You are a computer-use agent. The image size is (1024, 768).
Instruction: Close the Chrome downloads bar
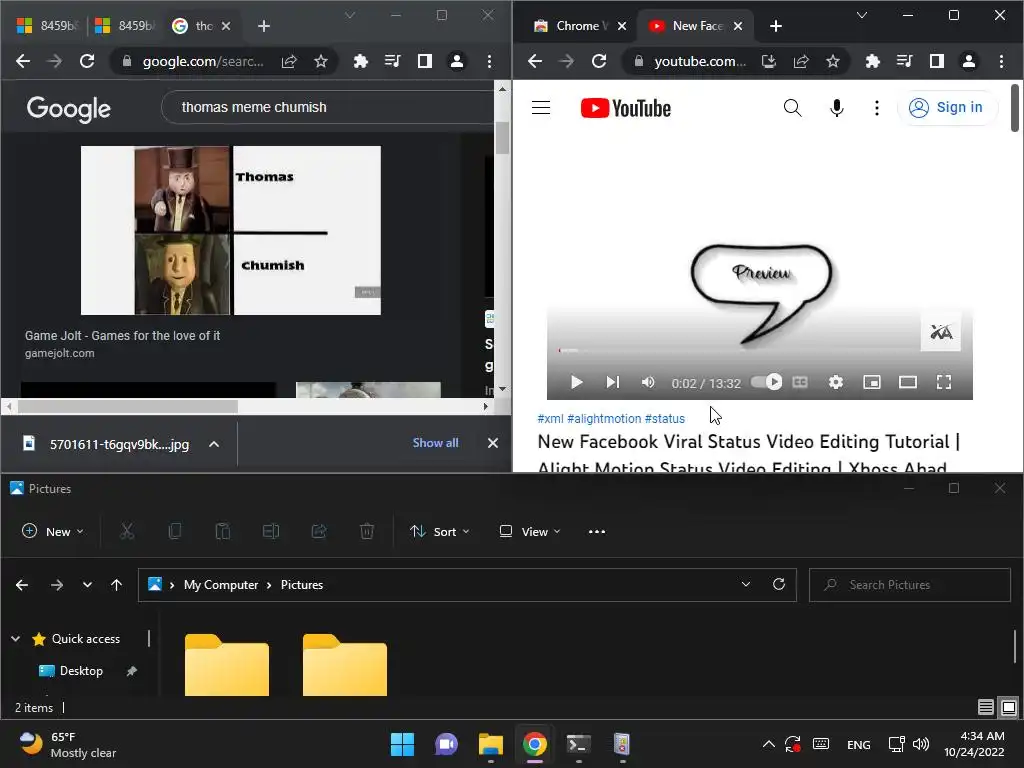click(493, 443)
